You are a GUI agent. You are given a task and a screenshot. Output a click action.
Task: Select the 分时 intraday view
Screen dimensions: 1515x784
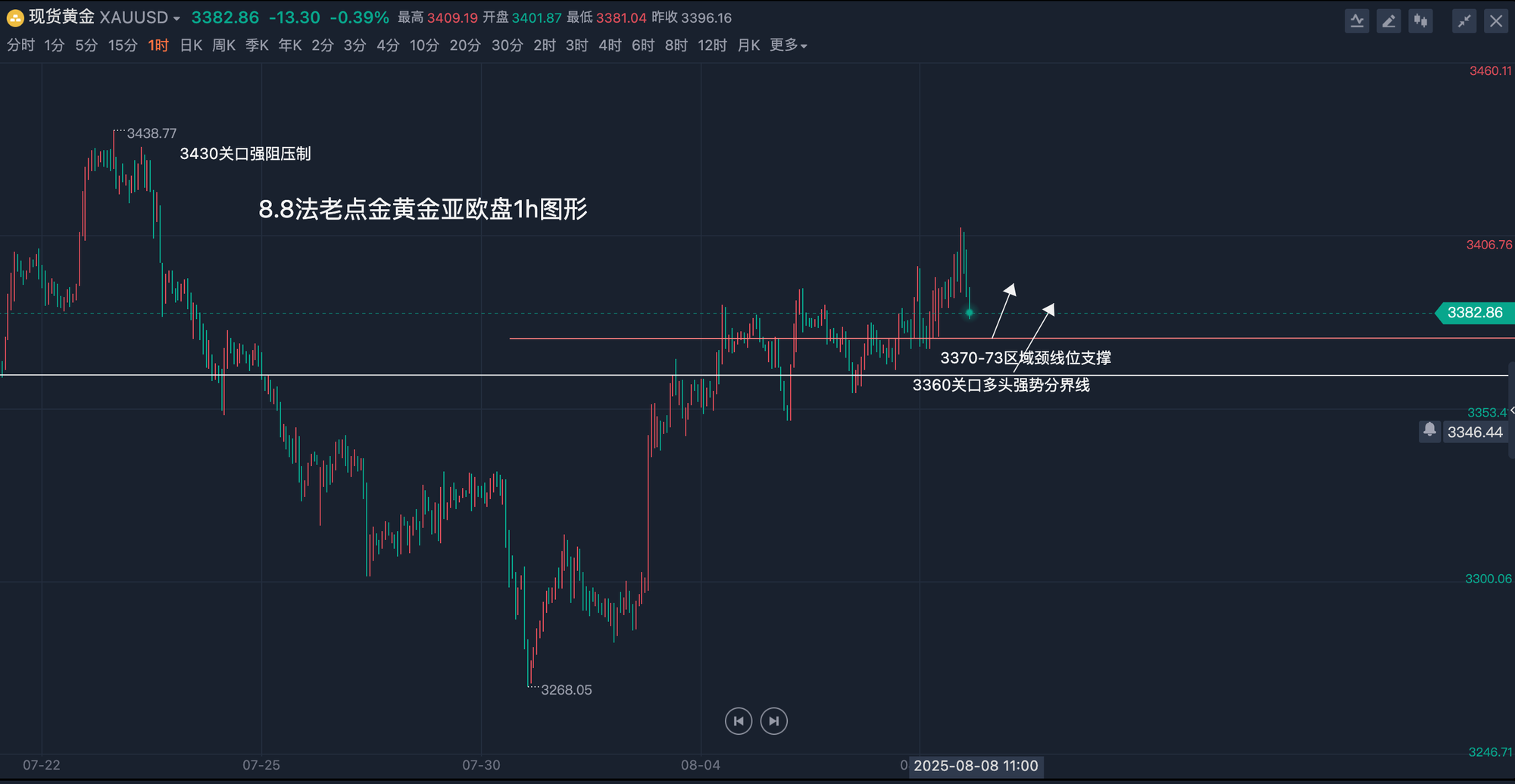(21, 45)
